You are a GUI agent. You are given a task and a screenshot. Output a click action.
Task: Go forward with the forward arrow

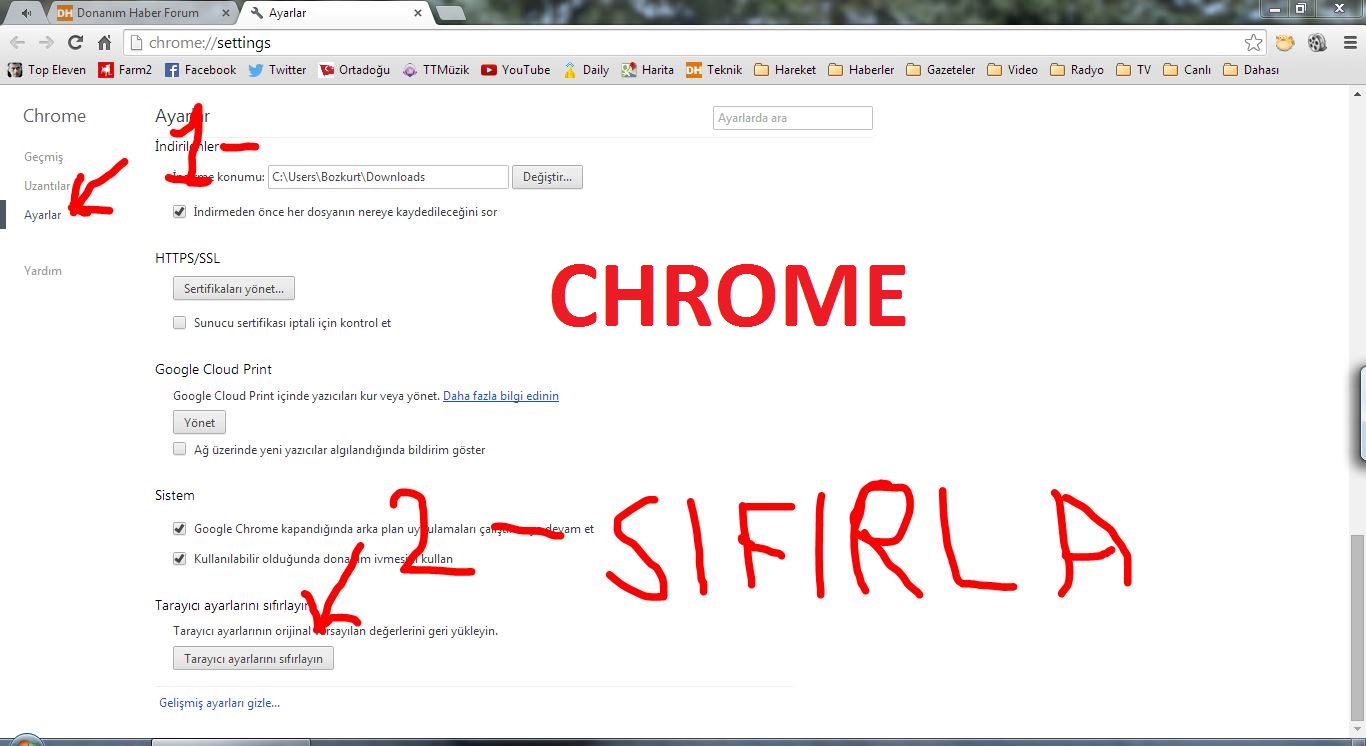coord(46,43)
